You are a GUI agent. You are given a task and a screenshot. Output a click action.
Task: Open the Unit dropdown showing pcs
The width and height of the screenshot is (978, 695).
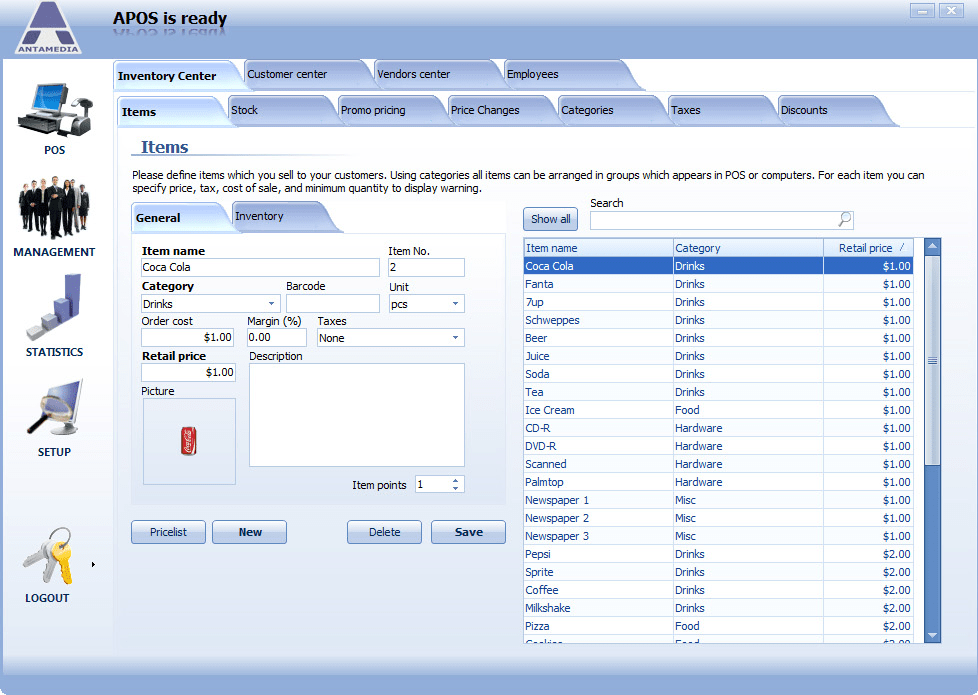pos(426,304)
